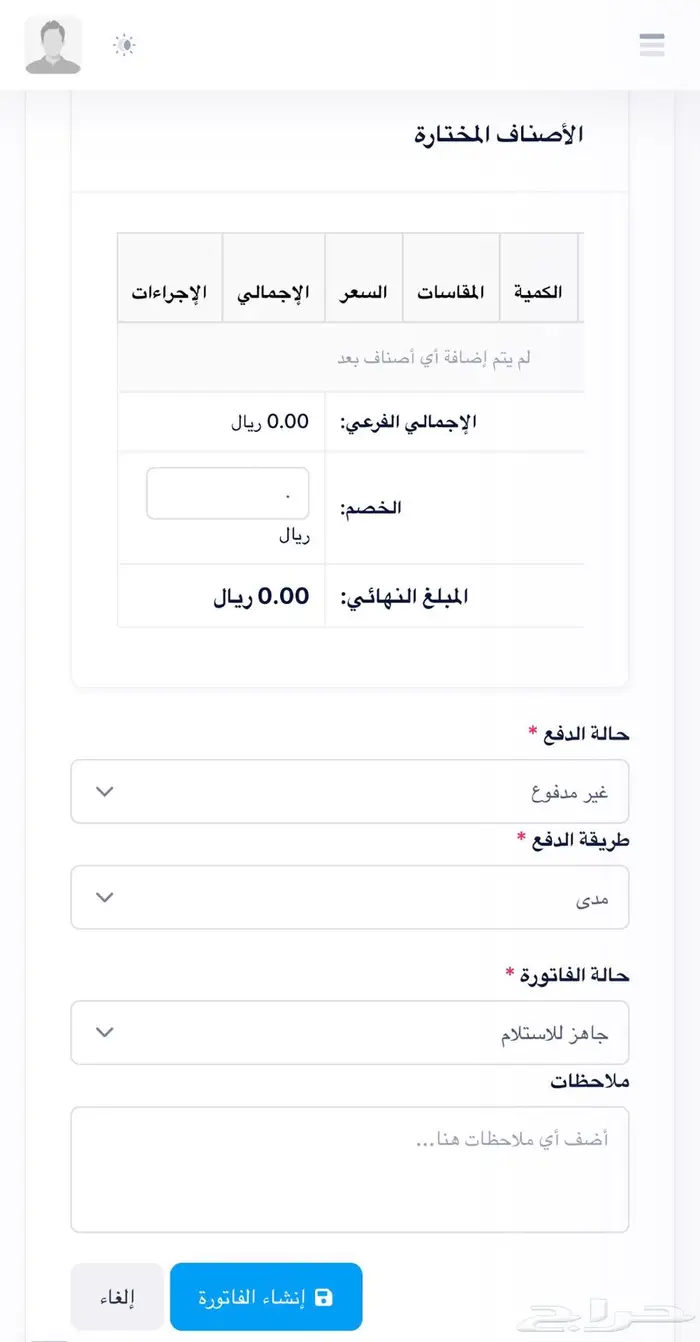Image resolution: width=700 pixels, height=1342 pixels.
Task: Click the الخصم discount input field
Action: click(x=228, y=494)
